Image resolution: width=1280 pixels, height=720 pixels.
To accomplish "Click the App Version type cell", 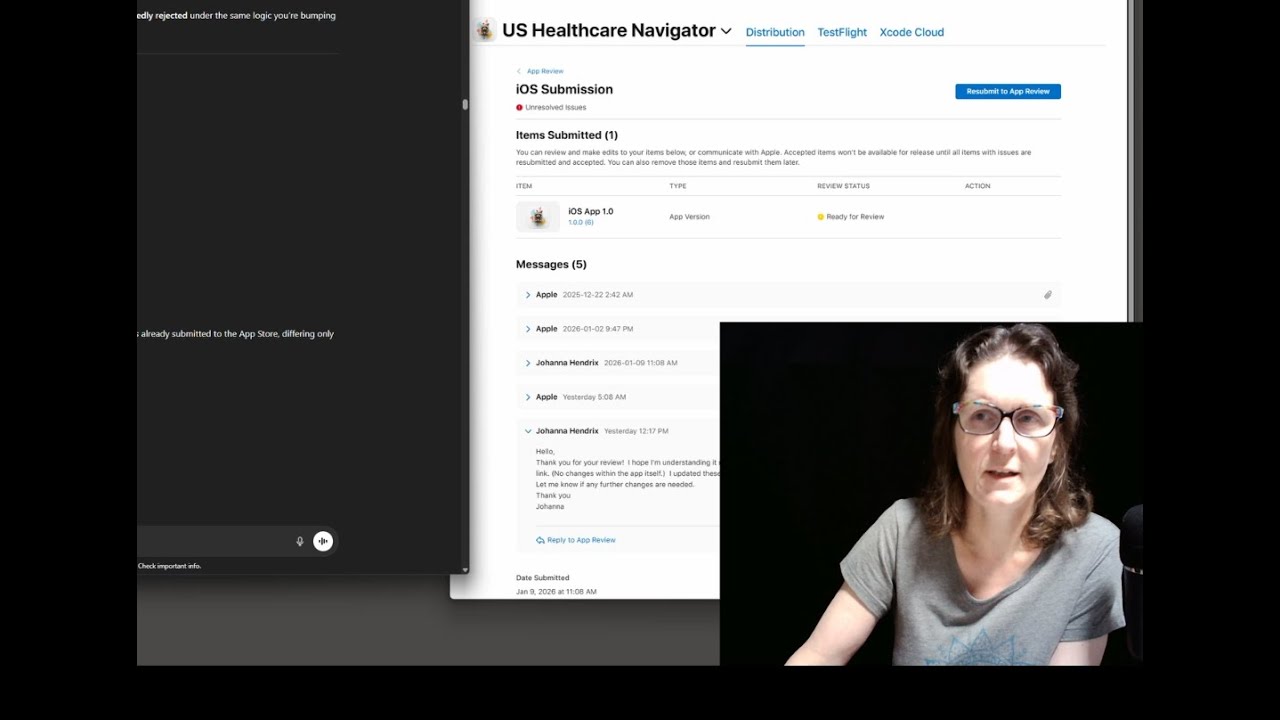I will click(689, 217).
